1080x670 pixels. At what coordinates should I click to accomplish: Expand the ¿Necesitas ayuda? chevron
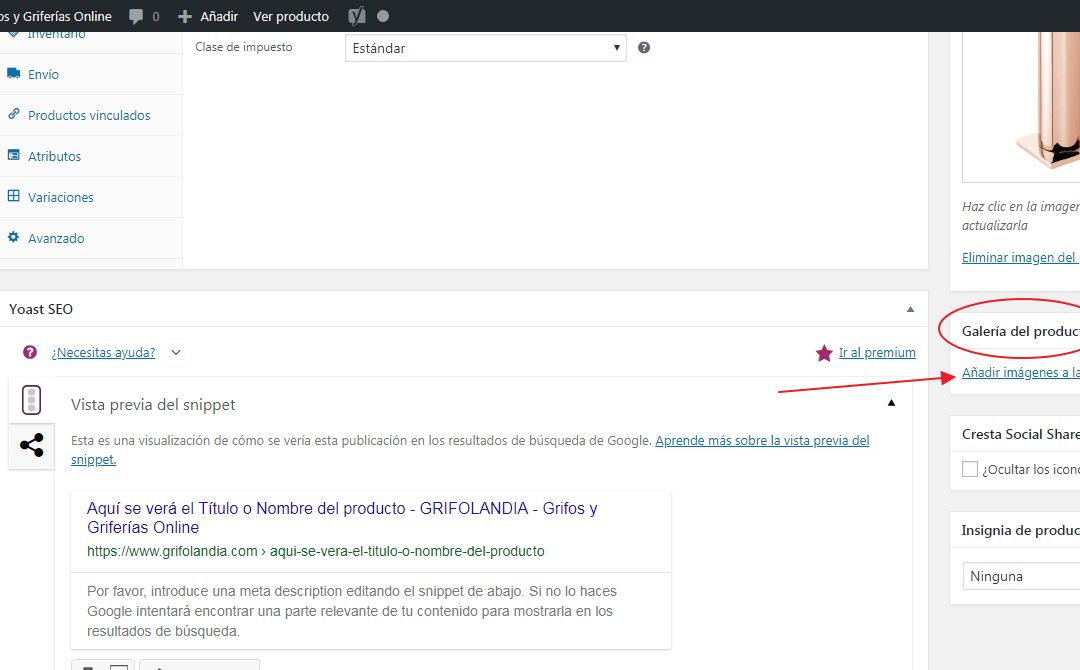coord(176,353)
